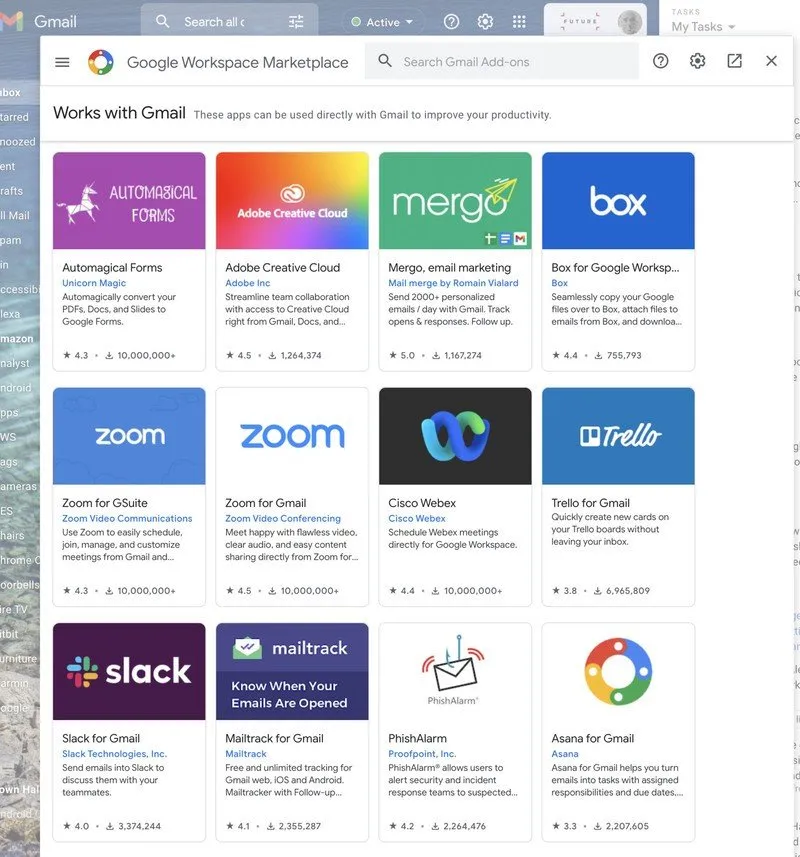Click the Proofpoint, Inc. developer link
The image size is (800, 857).
422,754
